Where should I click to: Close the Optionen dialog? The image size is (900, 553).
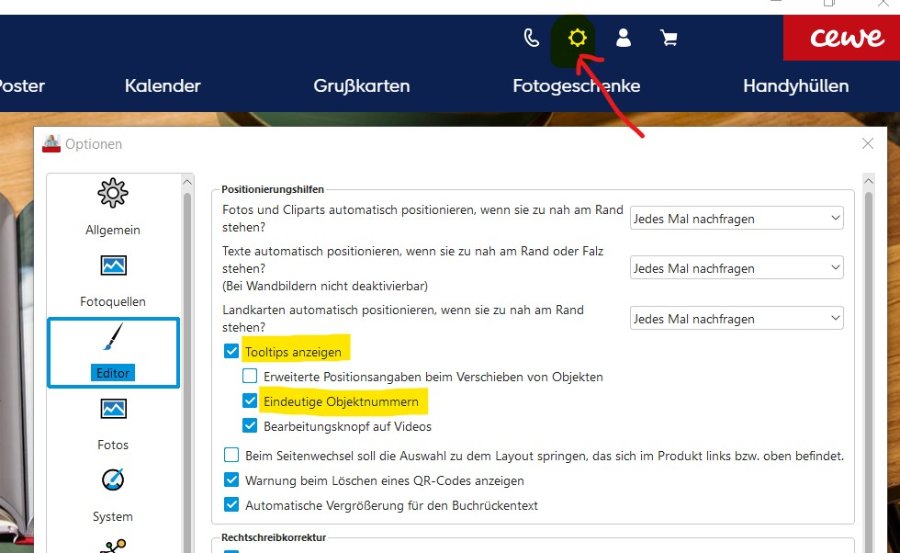pyautogui.click(x=867, y=144)
